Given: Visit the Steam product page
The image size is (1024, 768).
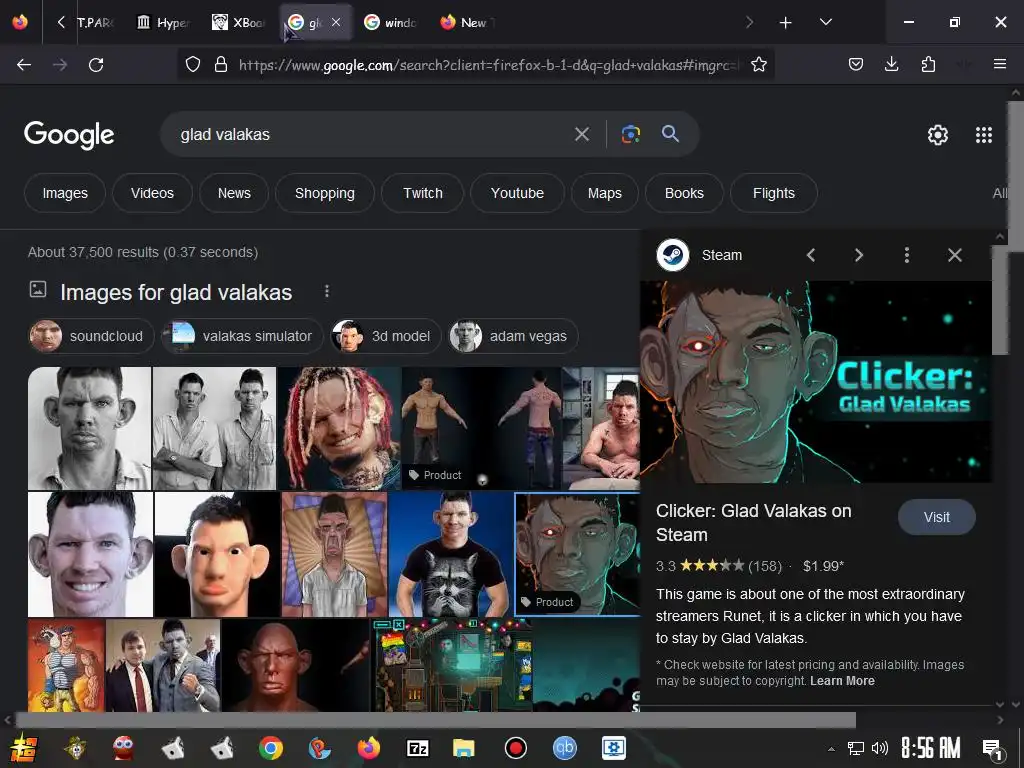Looking at the screenshot, I should pyautogui.click(x=936, y=517).
